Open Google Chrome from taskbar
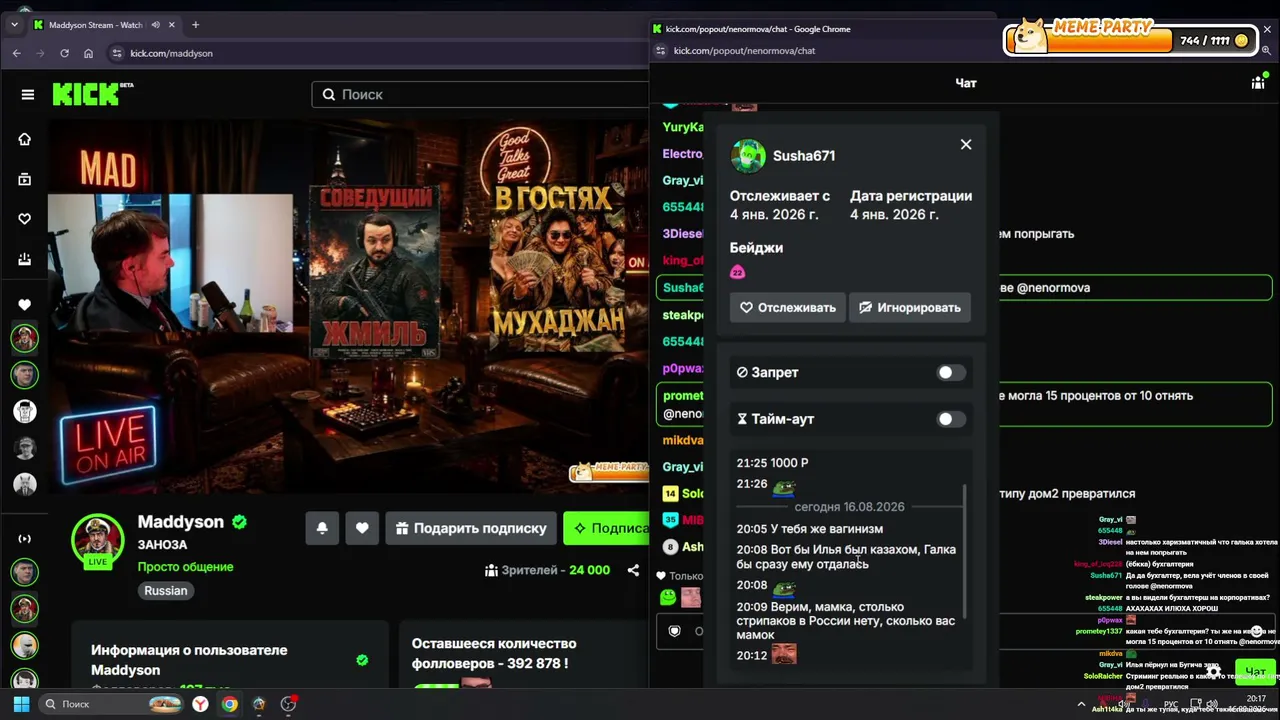Viewport: 1280px width, 720px height. pyautogui.click(x=230, y=704)
